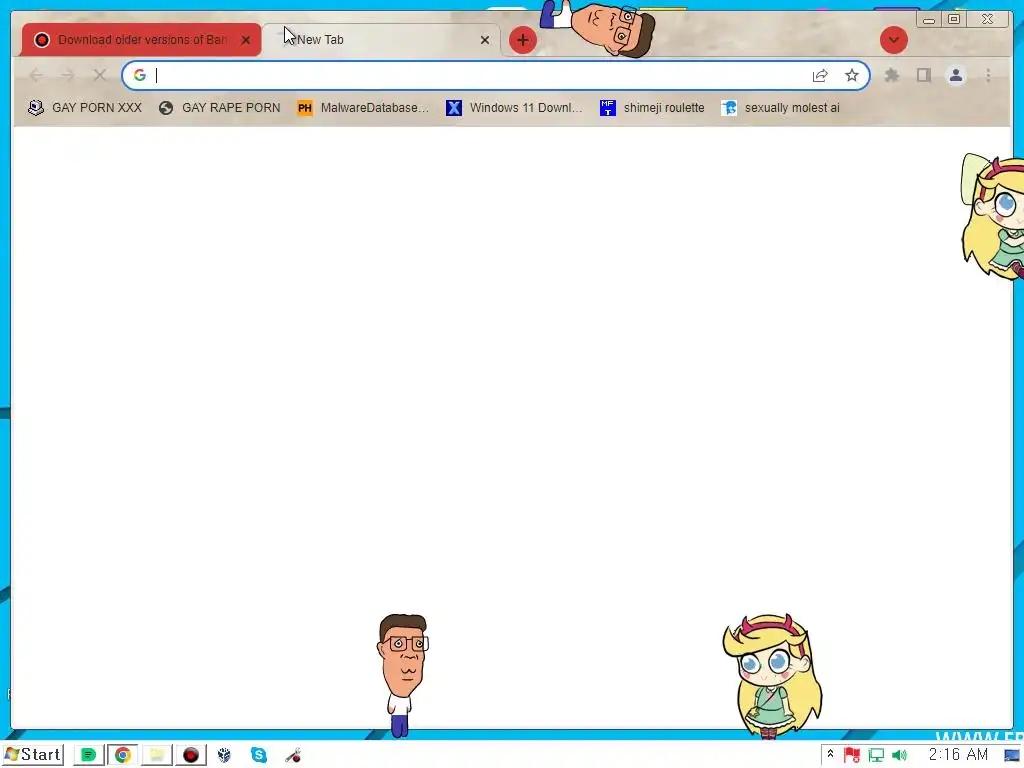Expand the hidden system tray icons
The height and width of the screenshot is (768, 1024).
tap(830, 754)
